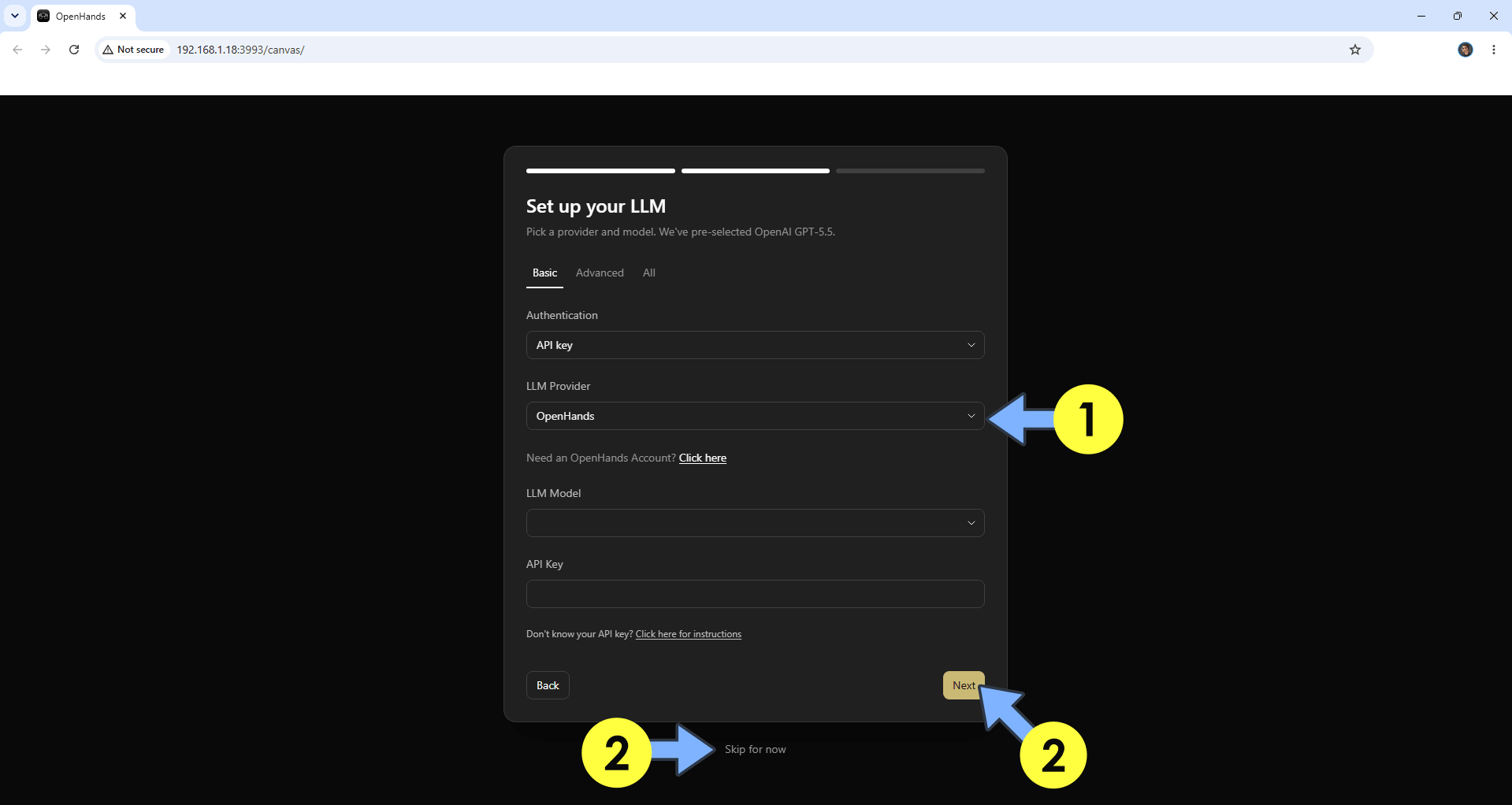1512x805 pixels.
Task: Click the 'Pick a provider and model' description
Action: pyautogui.click(x=681, y=232)
